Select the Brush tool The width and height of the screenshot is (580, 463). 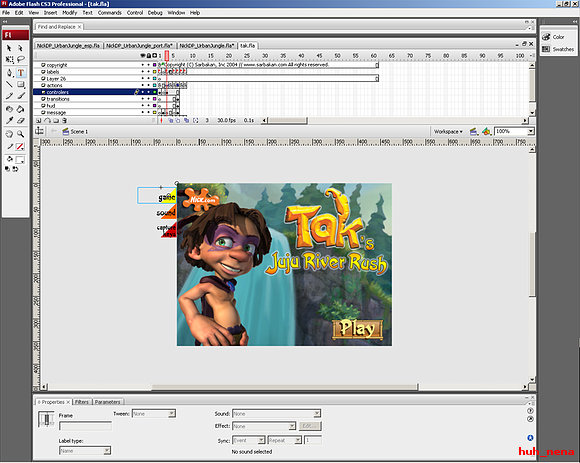coord(21,96)
